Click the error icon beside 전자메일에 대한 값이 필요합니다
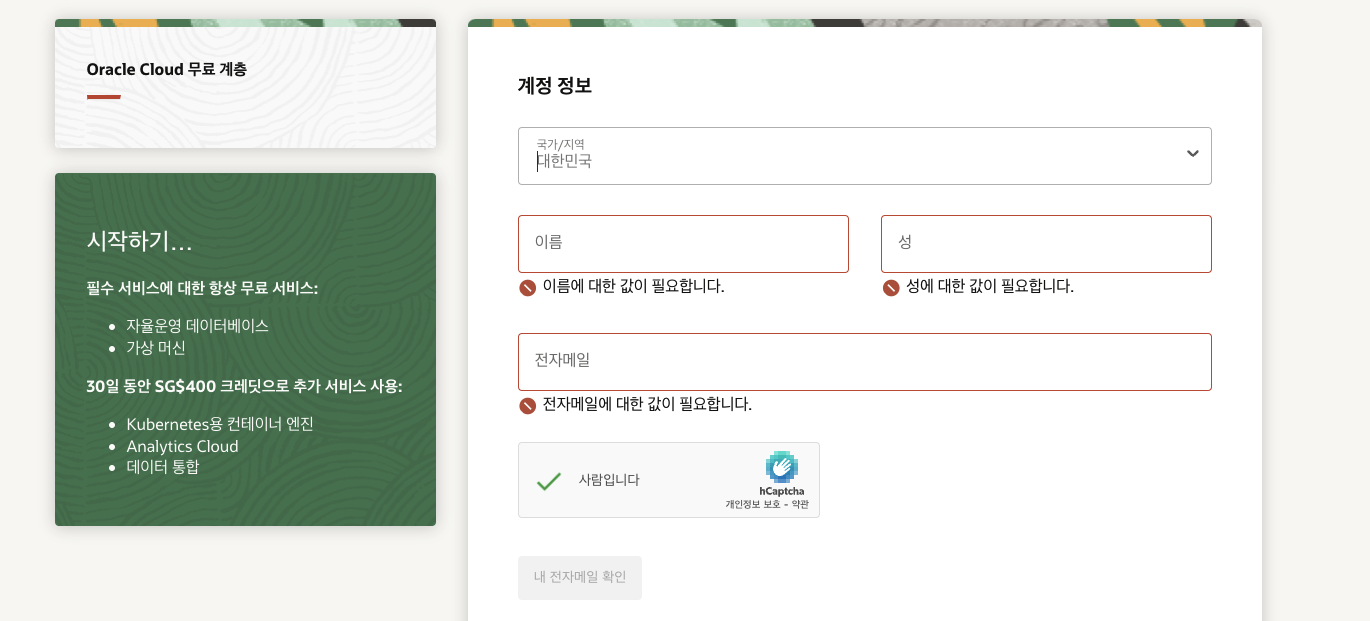The width and height of the screenshot is (1370, 621). (x=528, y=406)
